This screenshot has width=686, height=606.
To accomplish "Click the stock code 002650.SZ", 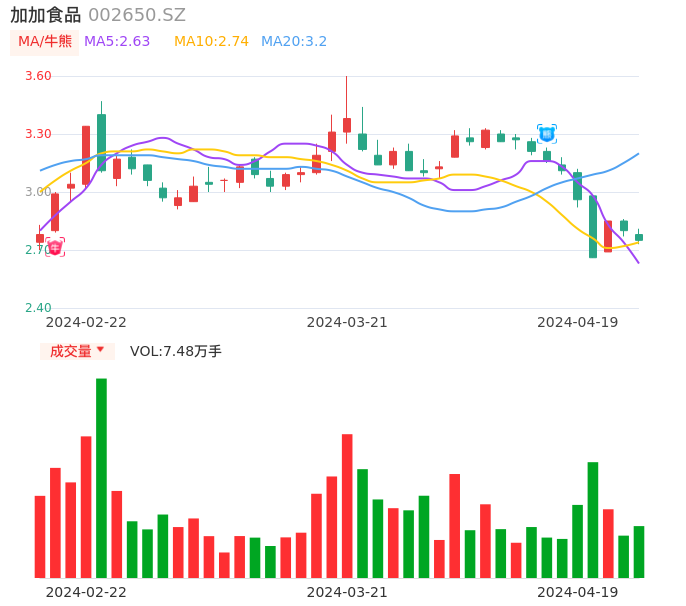I will 137,15.
